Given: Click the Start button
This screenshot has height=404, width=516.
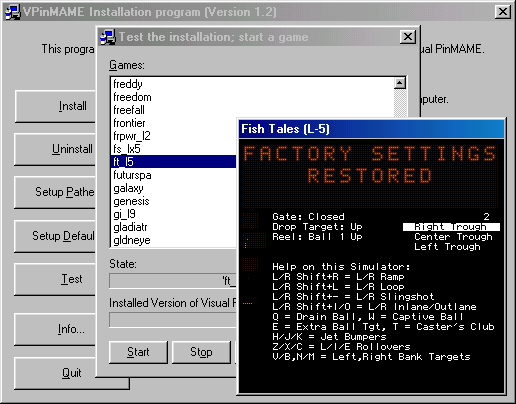Looking at the screenshot, I should pyautogui.click(x=138, y=352).
